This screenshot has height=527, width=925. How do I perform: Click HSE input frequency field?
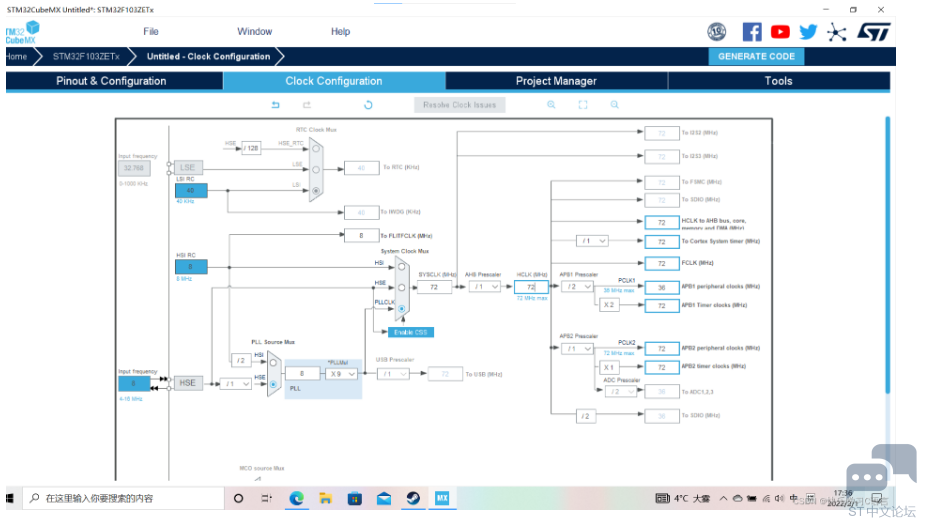coord(134,384)
